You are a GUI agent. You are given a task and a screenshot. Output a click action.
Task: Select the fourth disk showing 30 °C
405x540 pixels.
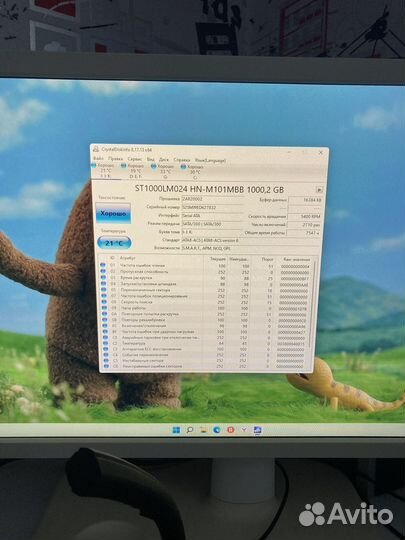pyautogui.click(x=194, y=171)
